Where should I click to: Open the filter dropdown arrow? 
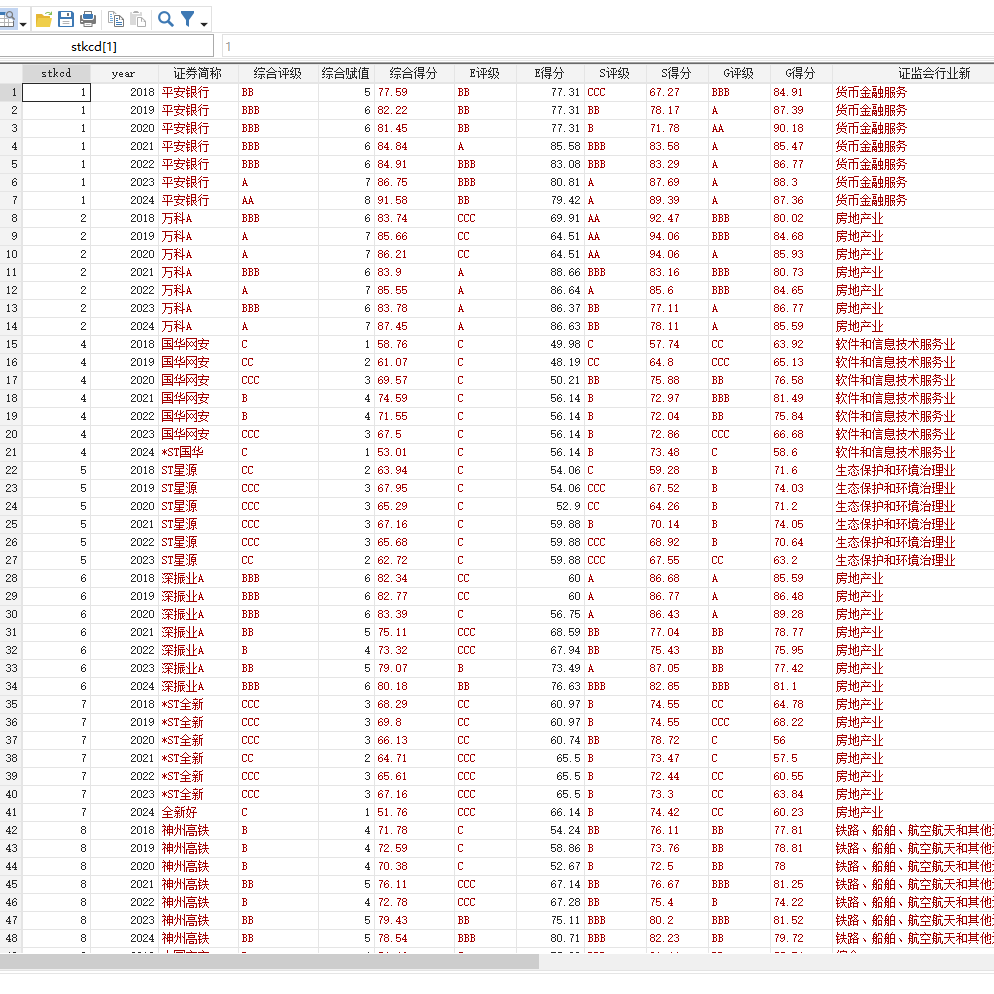[204, 24]
